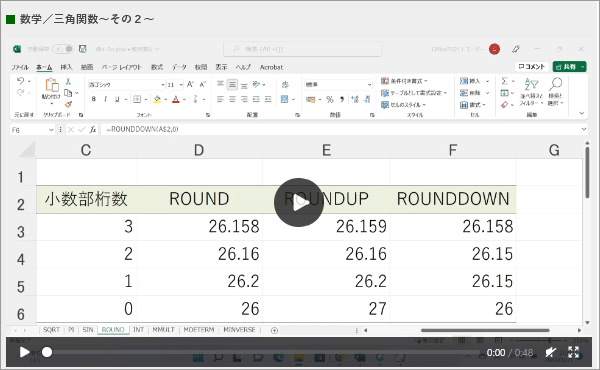Click the Format Painter brush icon

(x=68, y=104)
